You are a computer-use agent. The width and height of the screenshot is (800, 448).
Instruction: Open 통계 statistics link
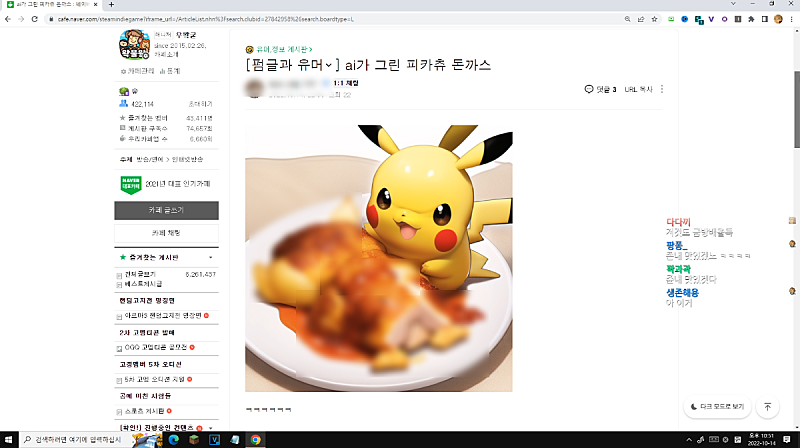[x=170, y=71]
